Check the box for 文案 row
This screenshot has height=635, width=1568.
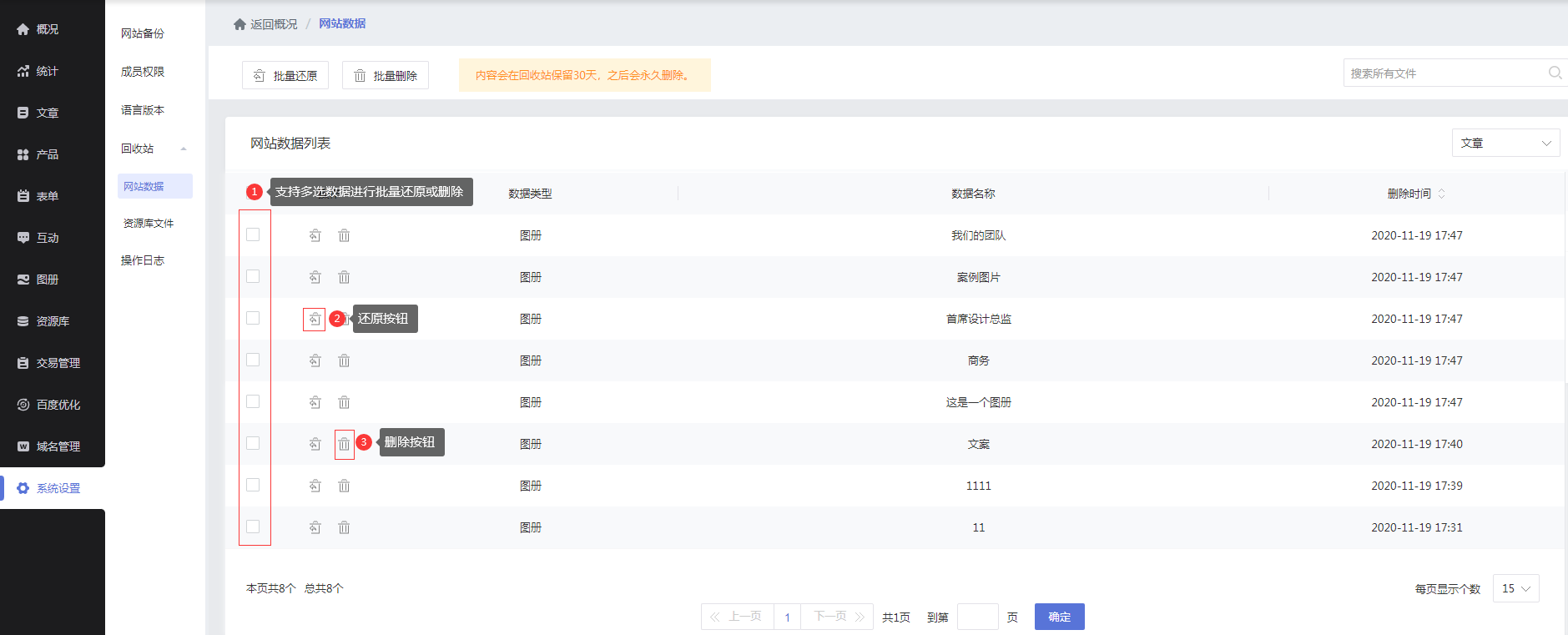(x=253, y=443)
